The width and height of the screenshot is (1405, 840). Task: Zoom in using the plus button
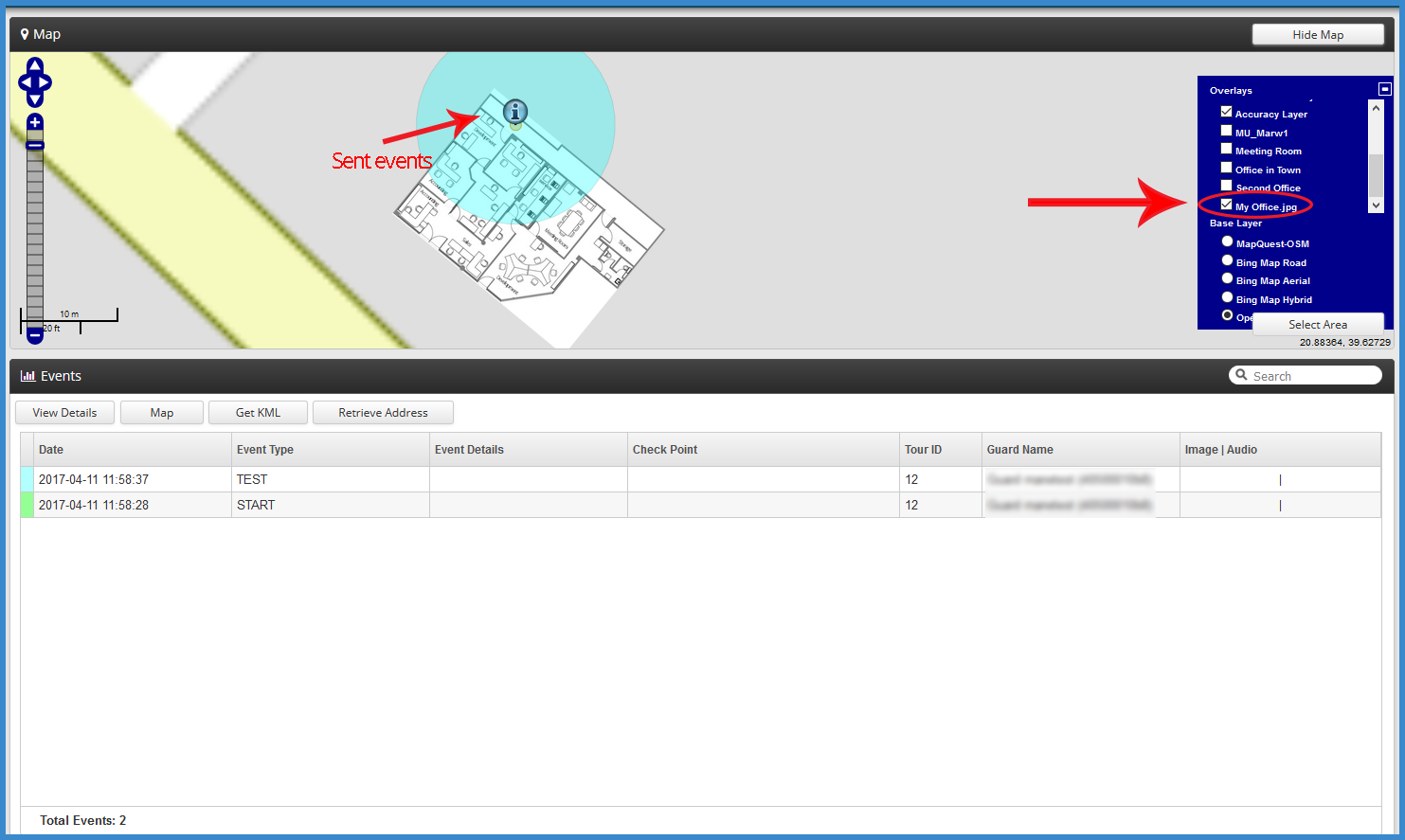click(35, 122)
